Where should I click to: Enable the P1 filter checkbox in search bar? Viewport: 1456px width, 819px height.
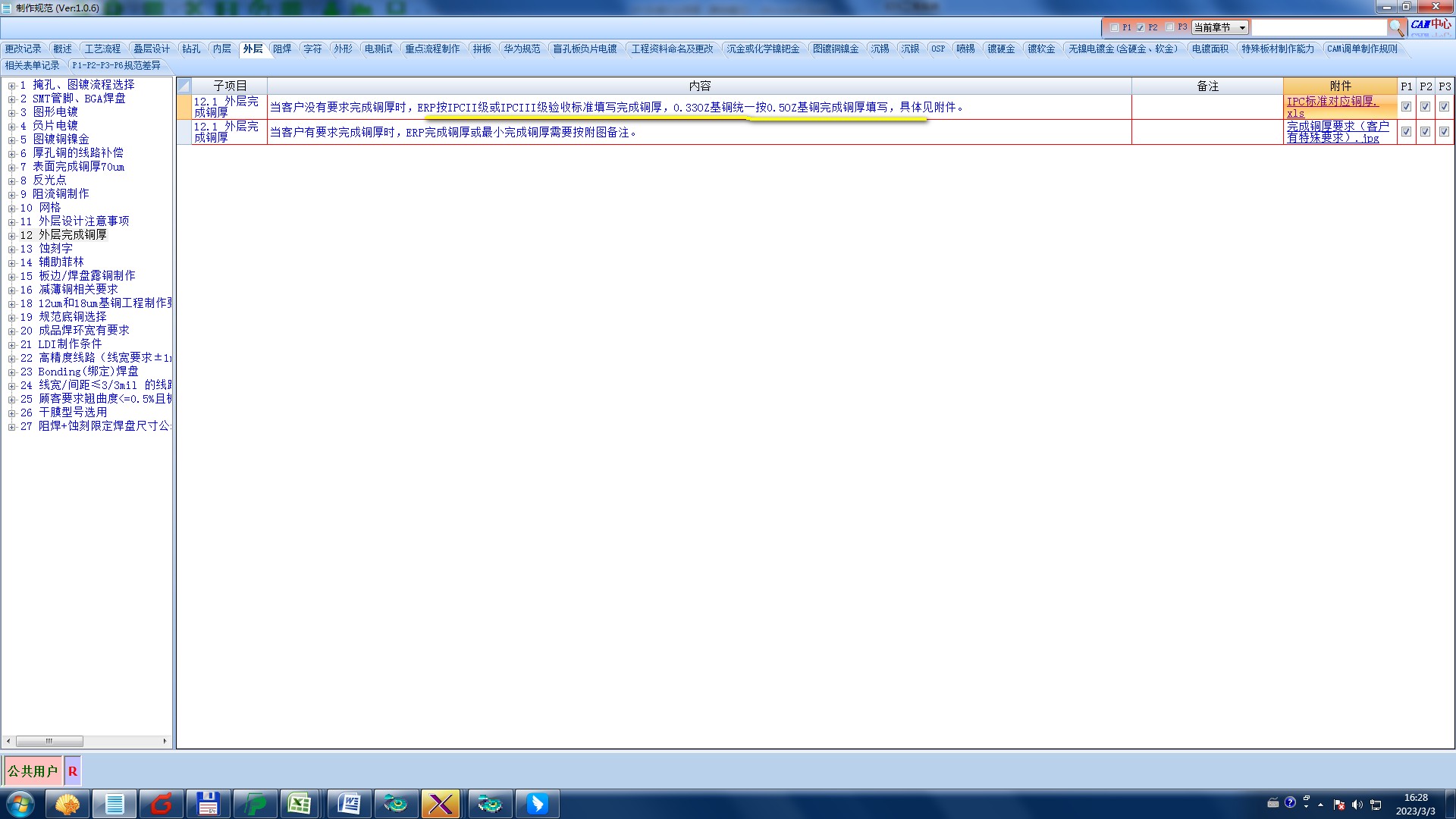tap(1114, 27)
